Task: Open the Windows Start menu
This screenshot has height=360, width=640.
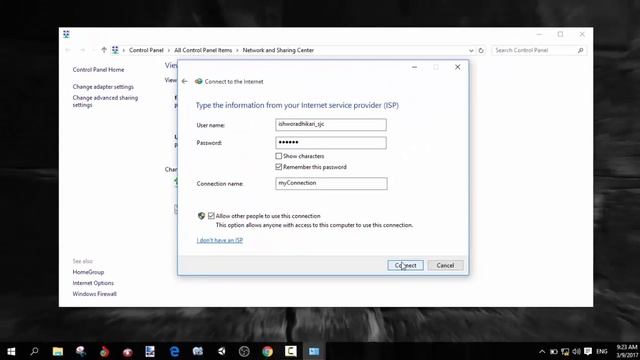Action: tap(11, 351)
